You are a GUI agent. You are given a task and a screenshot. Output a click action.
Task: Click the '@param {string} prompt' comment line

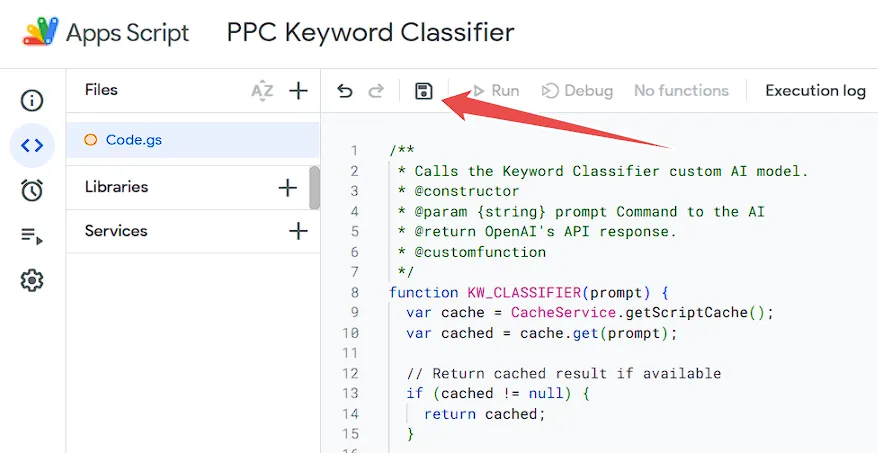581,212
